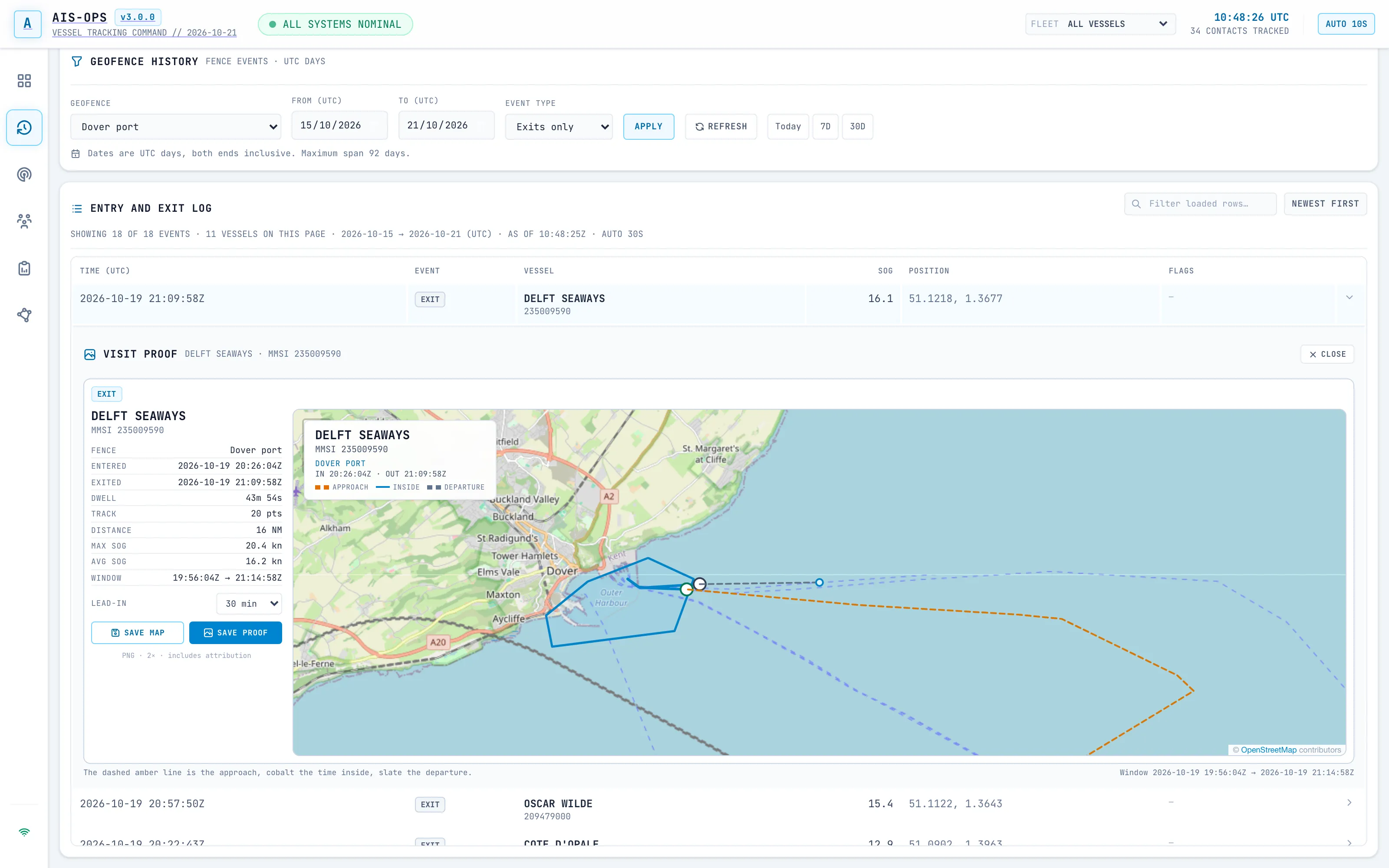Click the Filter loaded rows search box
The height and width of the screenshot is (868, 1389).
1200,204
